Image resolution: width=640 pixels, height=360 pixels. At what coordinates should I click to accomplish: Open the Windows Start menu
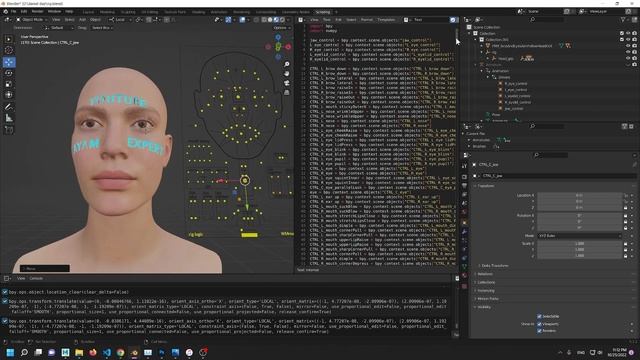10,352
